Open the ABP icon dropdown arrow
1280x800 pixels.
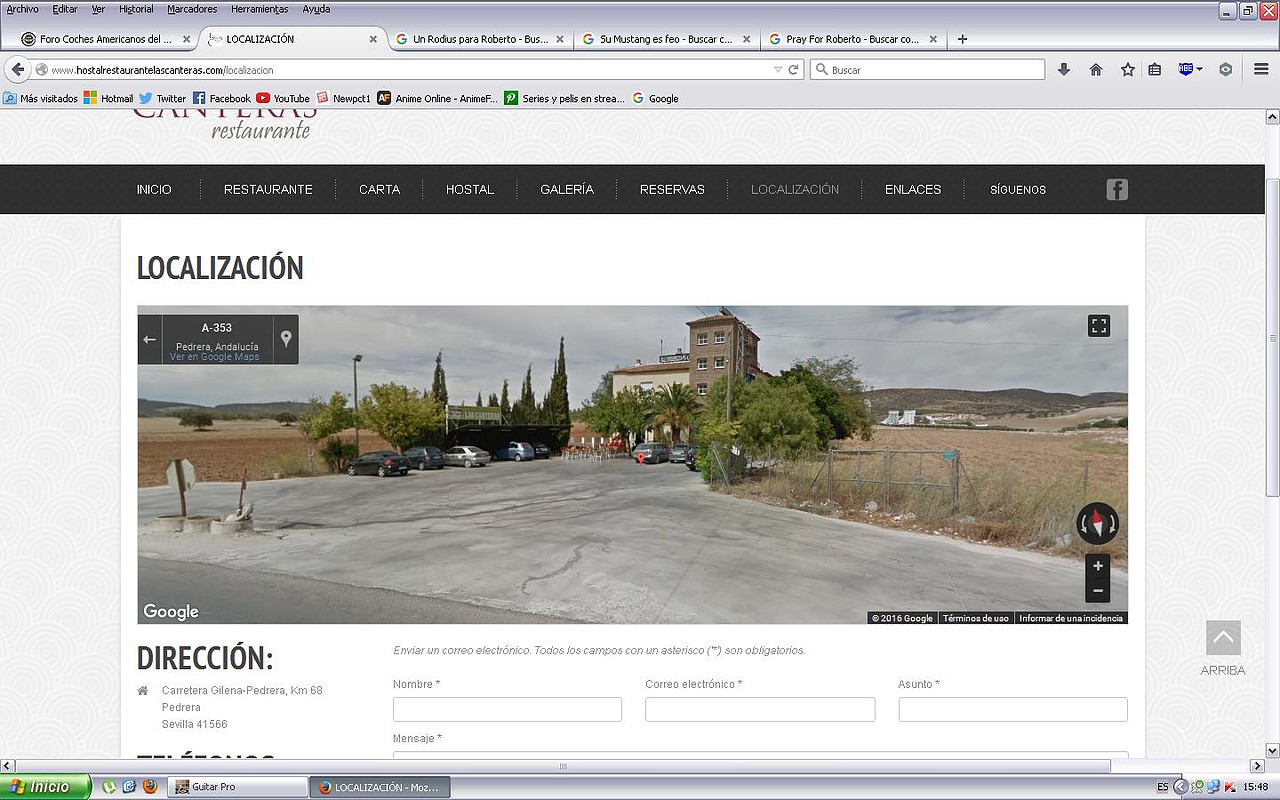tap(1200, 69)
